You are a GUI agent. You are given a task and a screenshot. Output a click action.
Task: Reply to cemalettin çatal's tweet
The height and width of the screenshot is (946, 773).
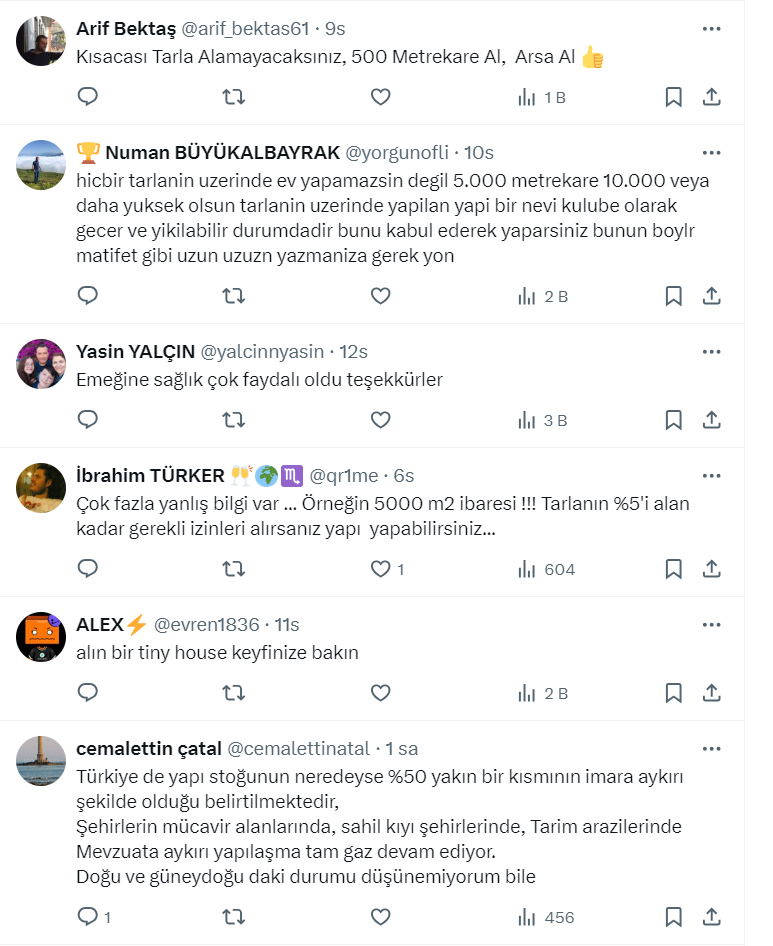[88, 916]
